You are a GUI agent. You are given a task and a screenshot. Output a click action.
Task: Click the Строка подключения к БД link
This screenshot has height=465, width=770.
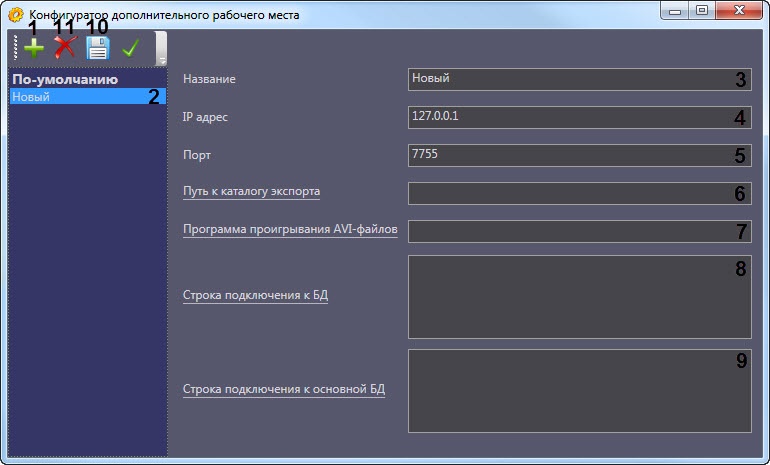(255, 296)
